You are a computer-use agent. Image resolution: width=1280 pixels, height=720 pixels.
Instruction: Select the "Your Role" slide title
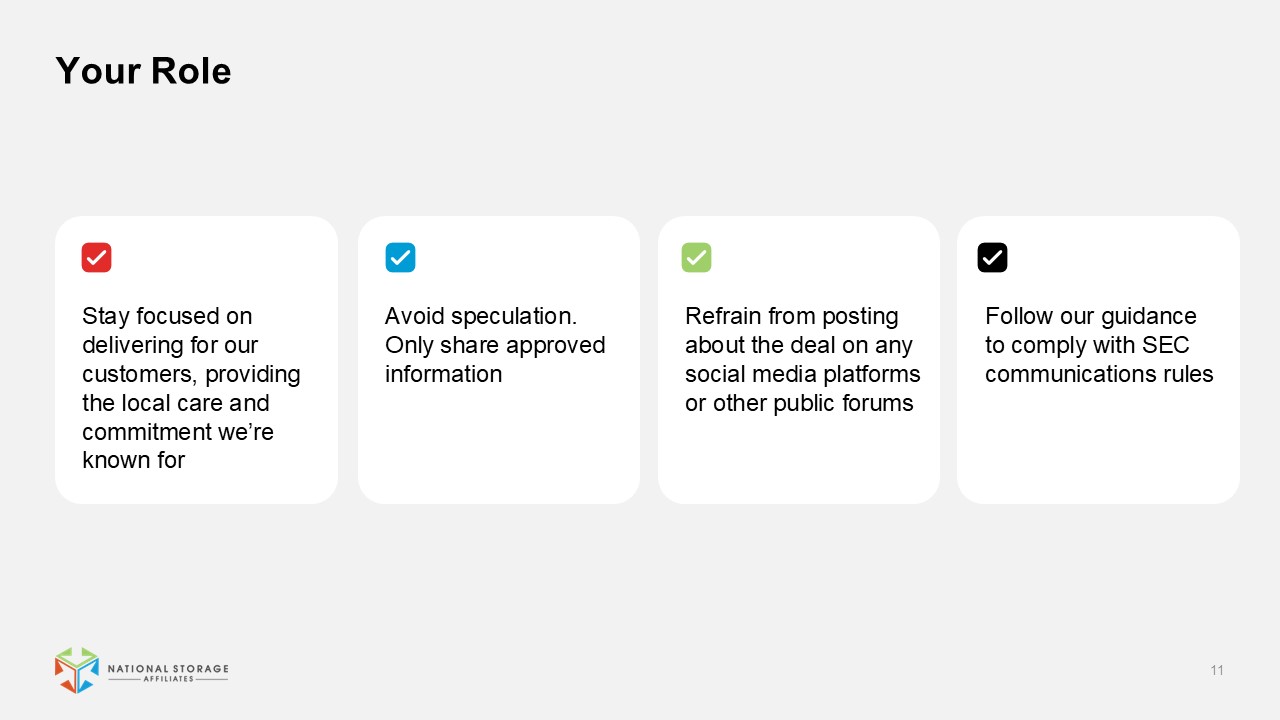143,71
